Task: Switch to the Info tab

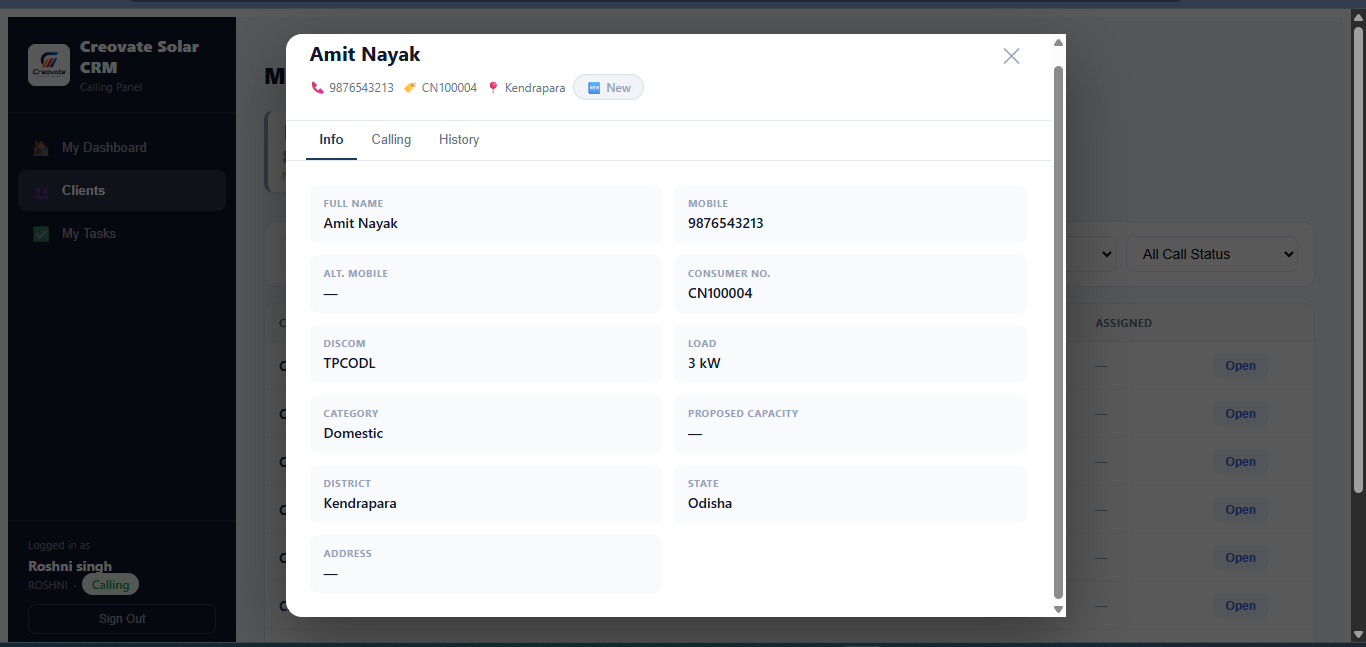Action: (331, 140)
